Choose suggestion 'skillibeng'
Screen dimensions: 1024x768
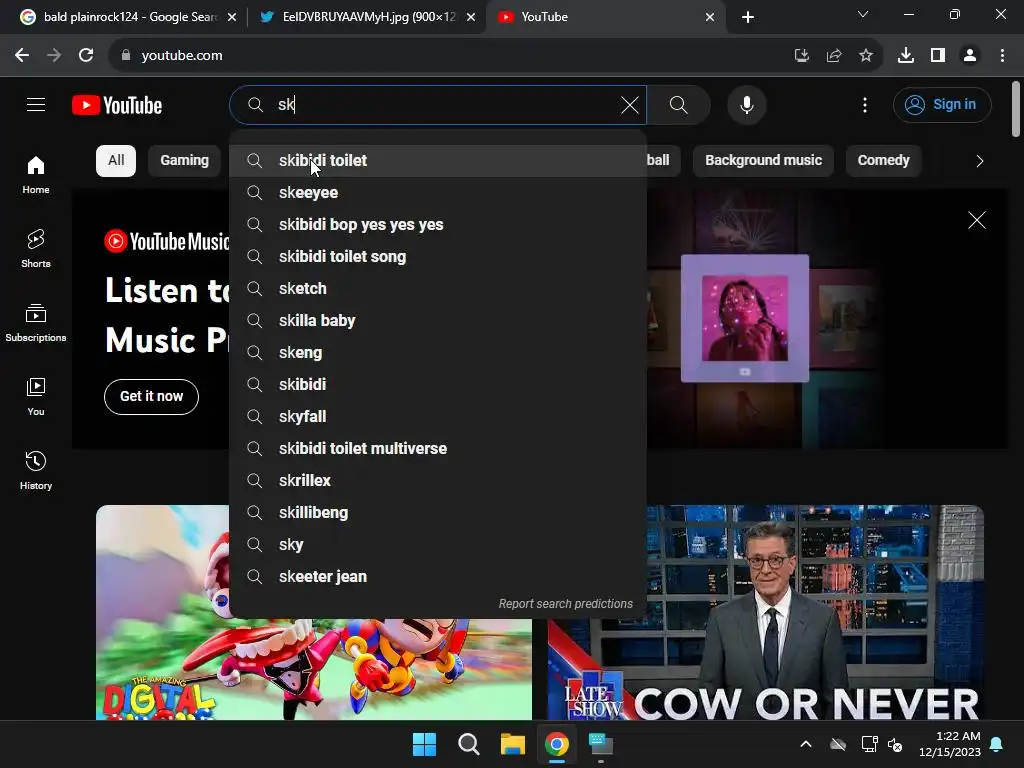point(438,513)
